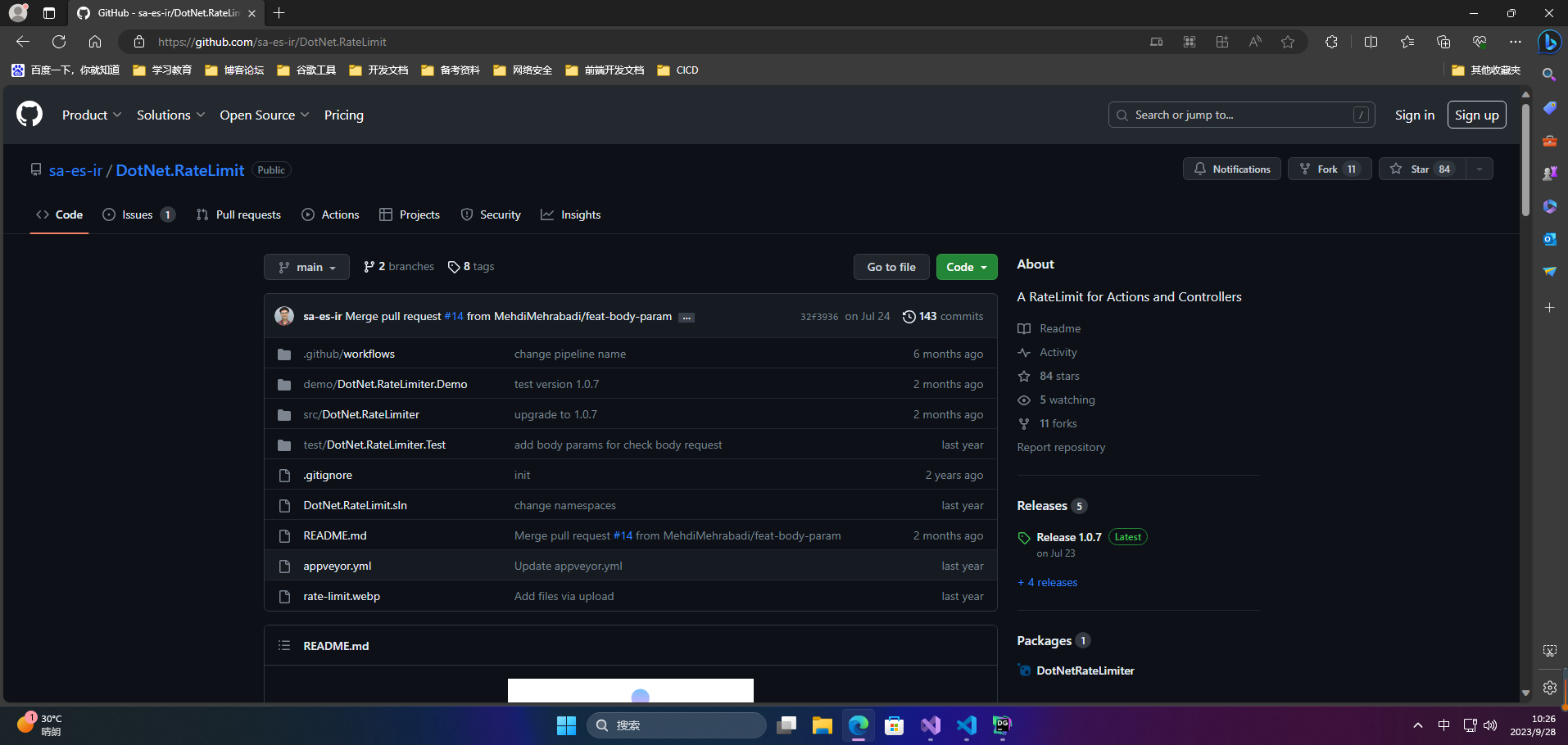Go to the browser home page icon

coord(95,42)
